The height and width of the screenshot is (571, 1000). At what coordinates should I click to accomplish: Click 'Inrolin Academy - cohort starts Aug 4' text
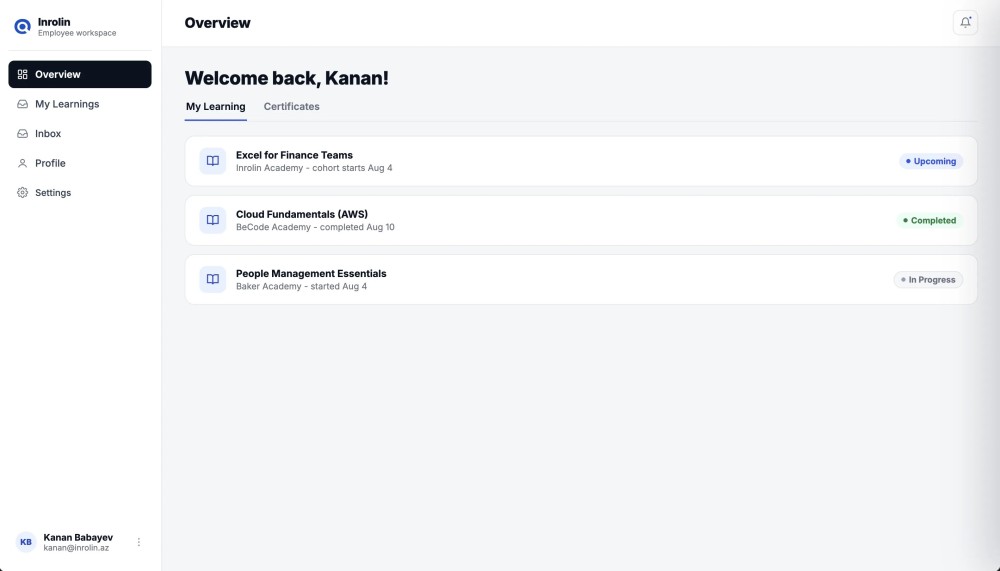[x=314, y=168]
